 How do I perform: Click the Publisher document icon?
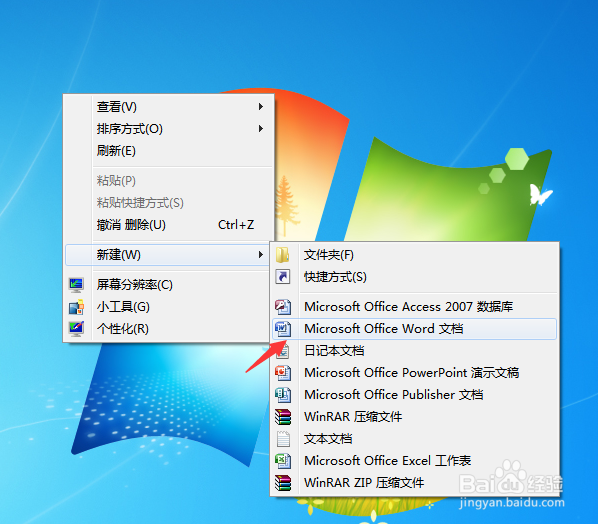(x=283, y=395)
